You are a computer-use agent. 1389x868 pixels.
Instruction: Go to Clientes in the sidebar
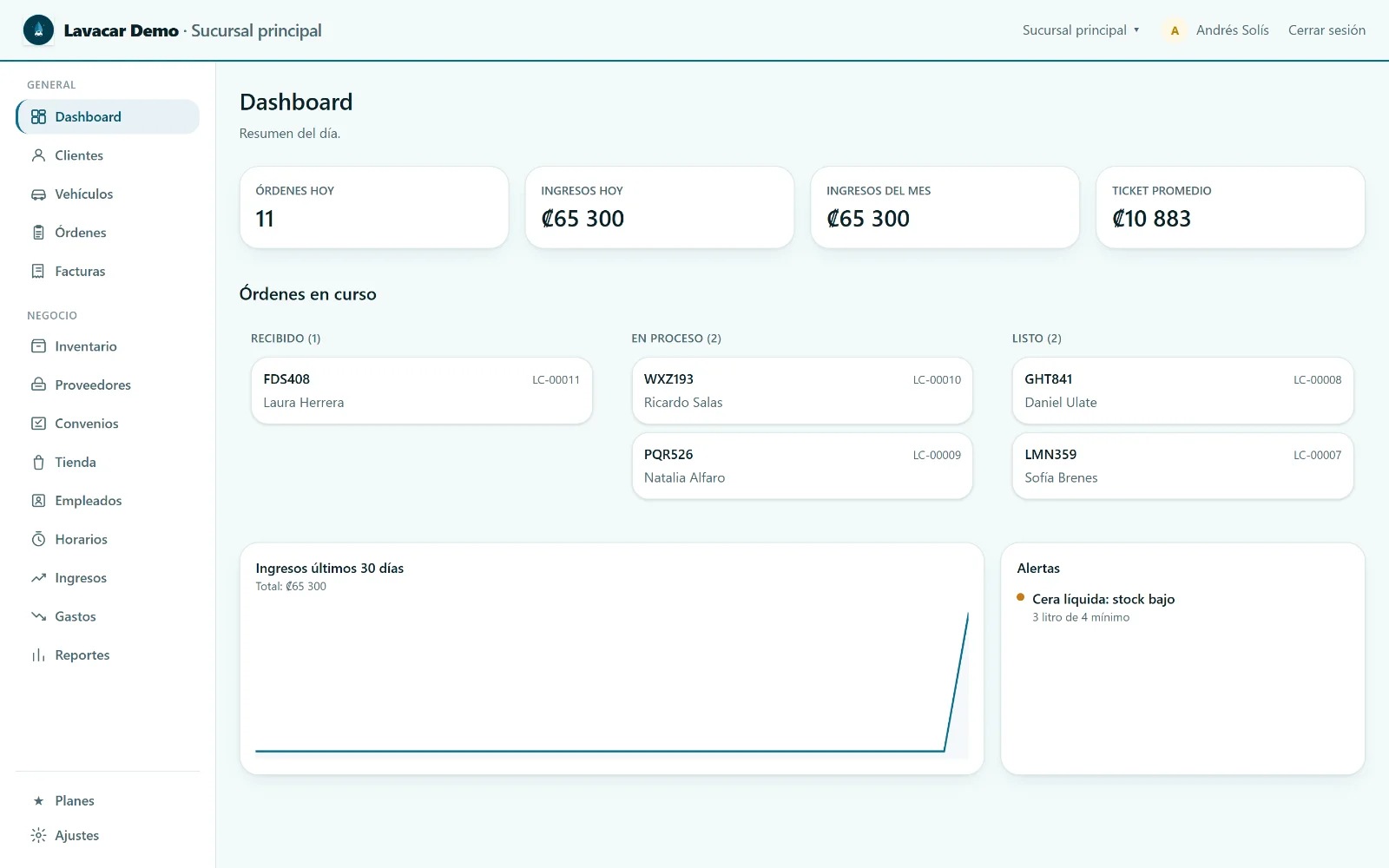(x=108, y=155)
